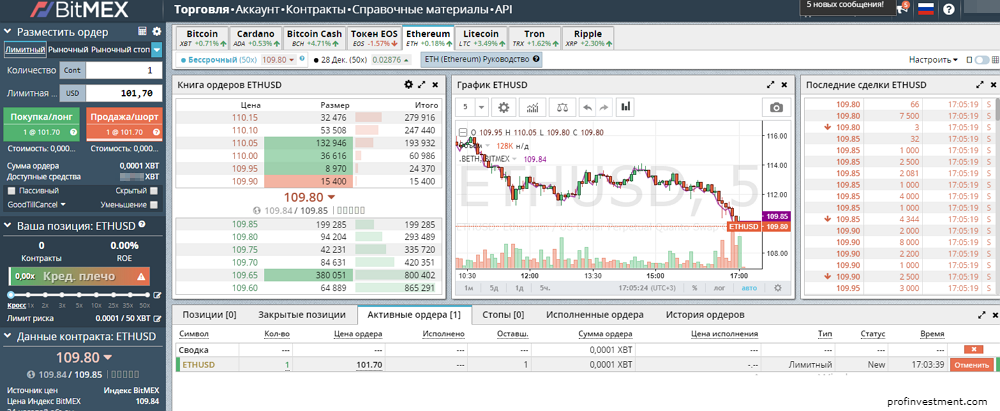Image resolution: width=1000 pixels, height=411 pixels.
Task: Open the Настроить dropdown
Action: point(934,59)
